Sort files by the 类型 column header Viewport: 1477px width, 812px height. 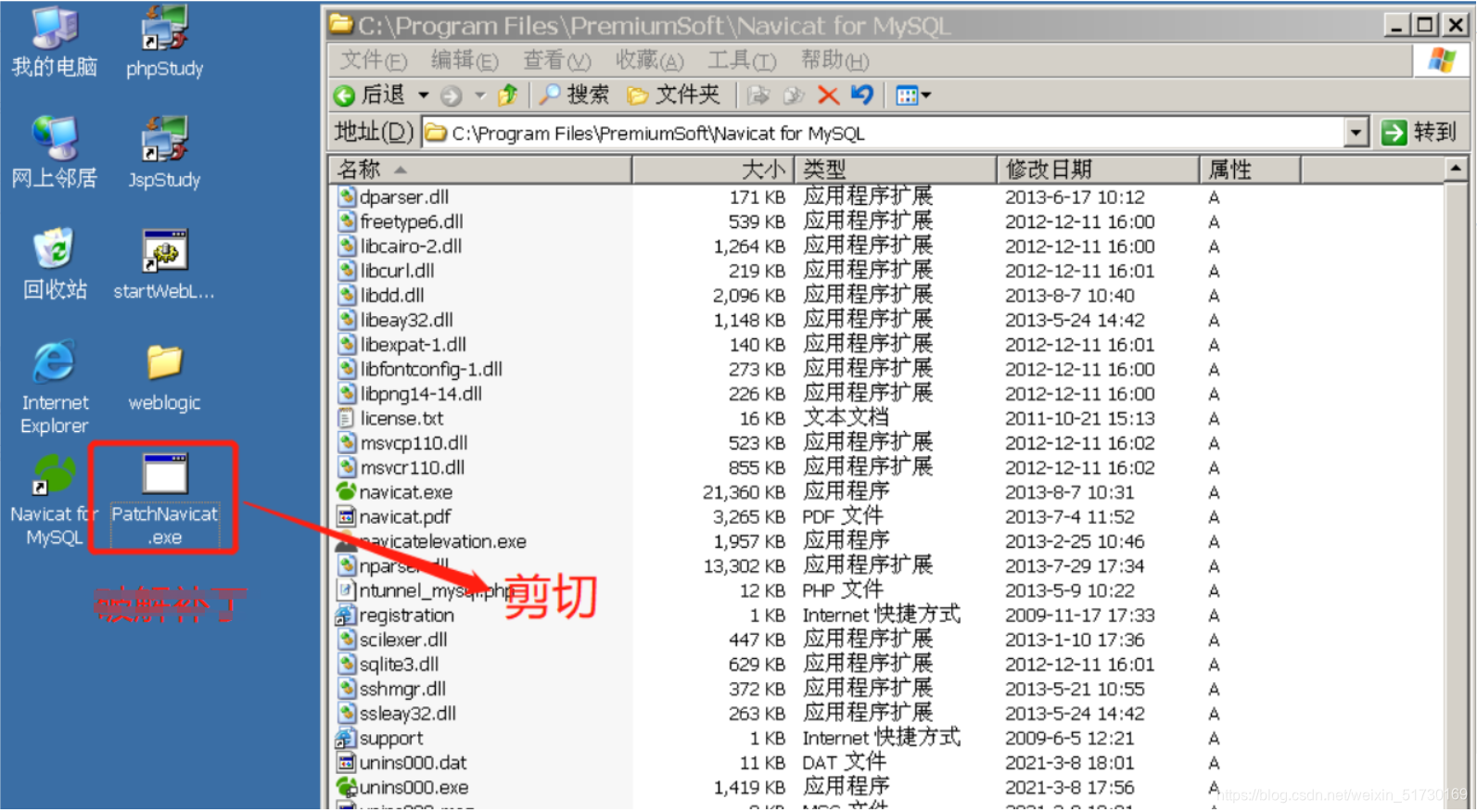(895, 170)
